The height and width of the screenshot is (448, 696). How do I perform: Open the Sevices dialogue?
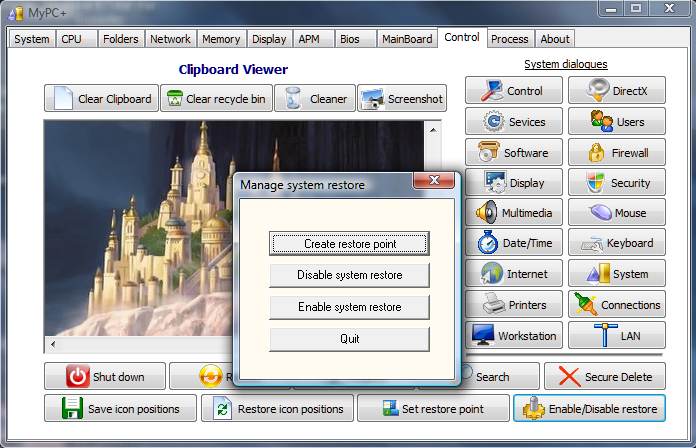coord(514,121)
